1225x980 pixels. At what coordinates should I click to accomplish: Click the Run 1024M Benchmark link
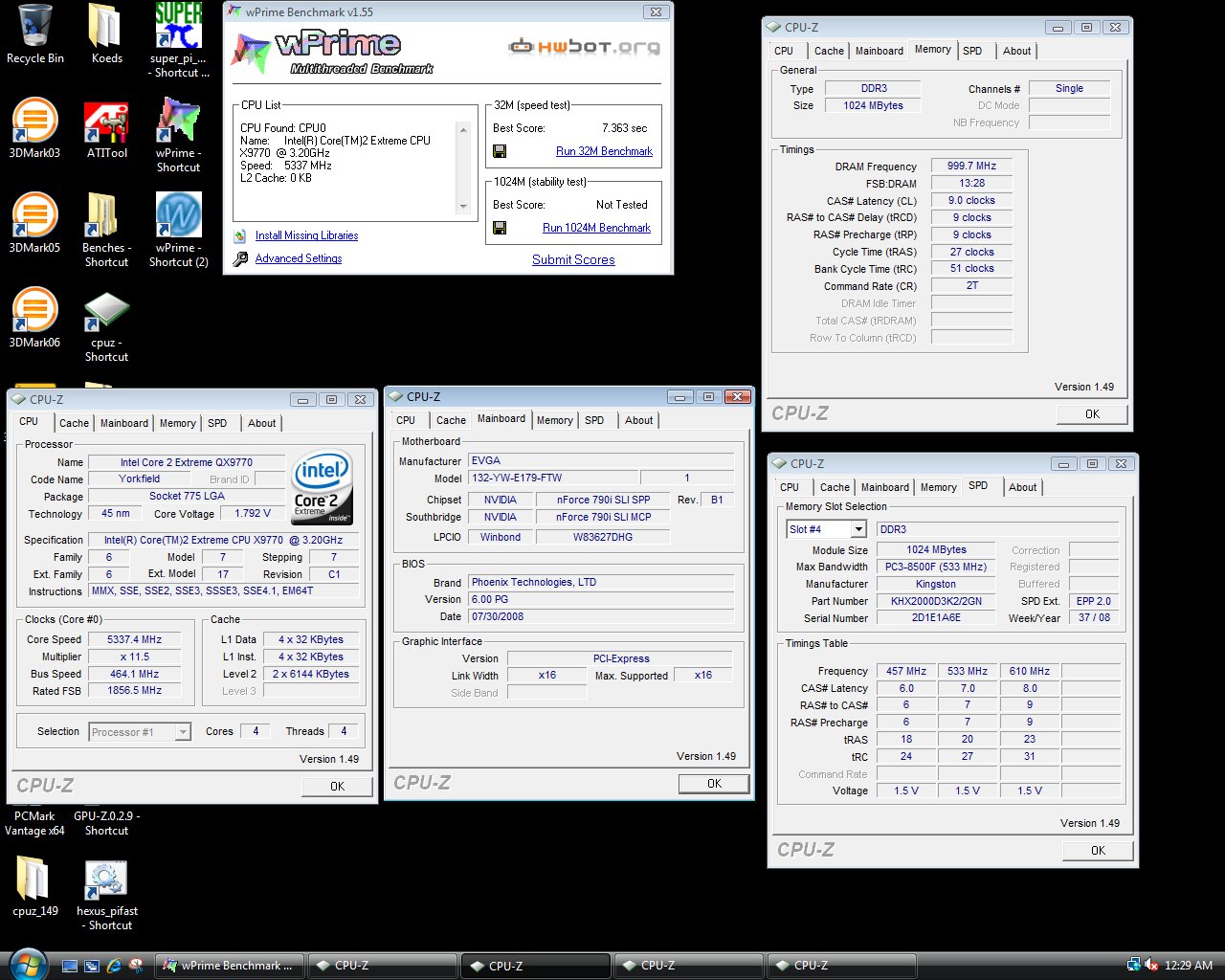coord(596,228)
